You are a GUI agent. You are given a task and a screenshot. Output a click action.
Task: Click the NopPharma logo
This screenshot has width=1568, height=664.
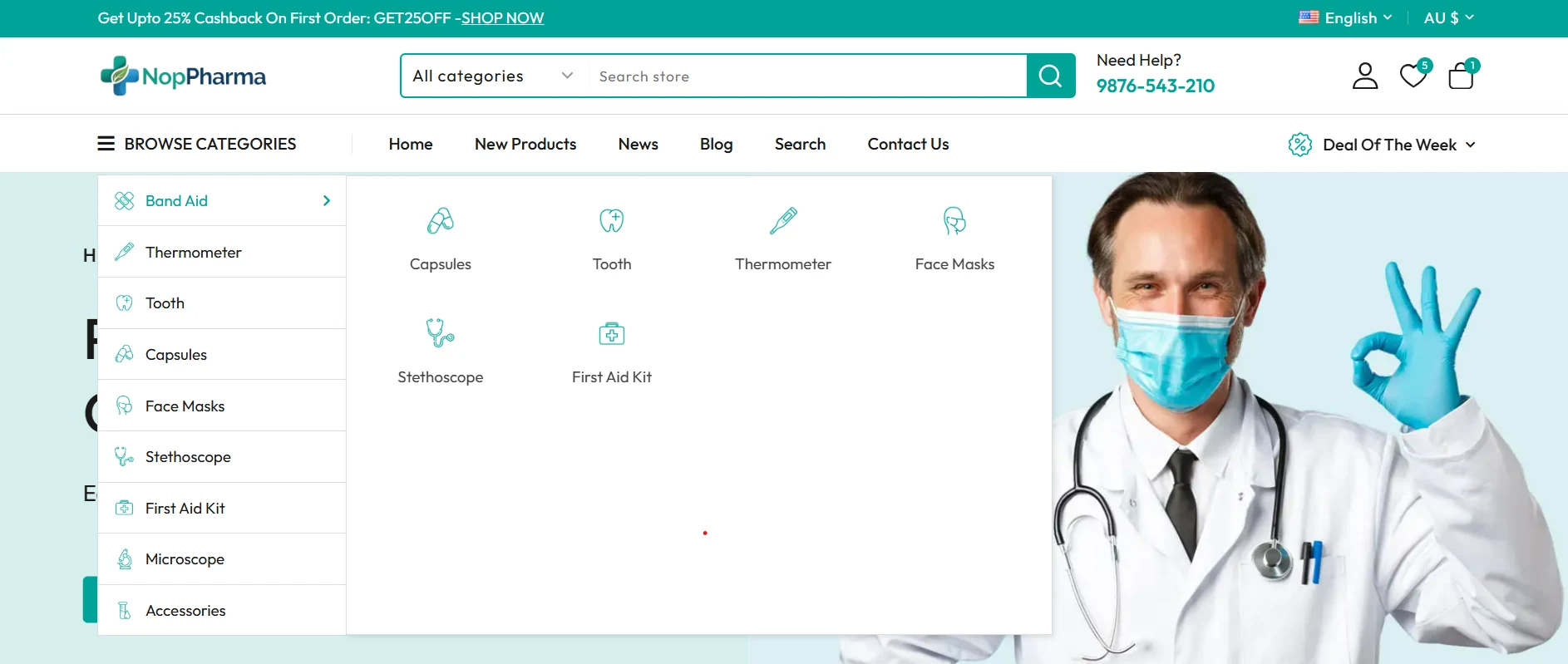click(184, 76)
